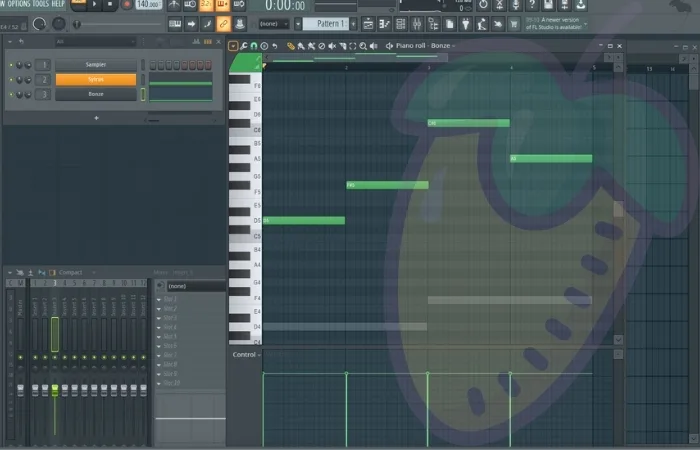Click the stamp icon in main toolbar

240,24
